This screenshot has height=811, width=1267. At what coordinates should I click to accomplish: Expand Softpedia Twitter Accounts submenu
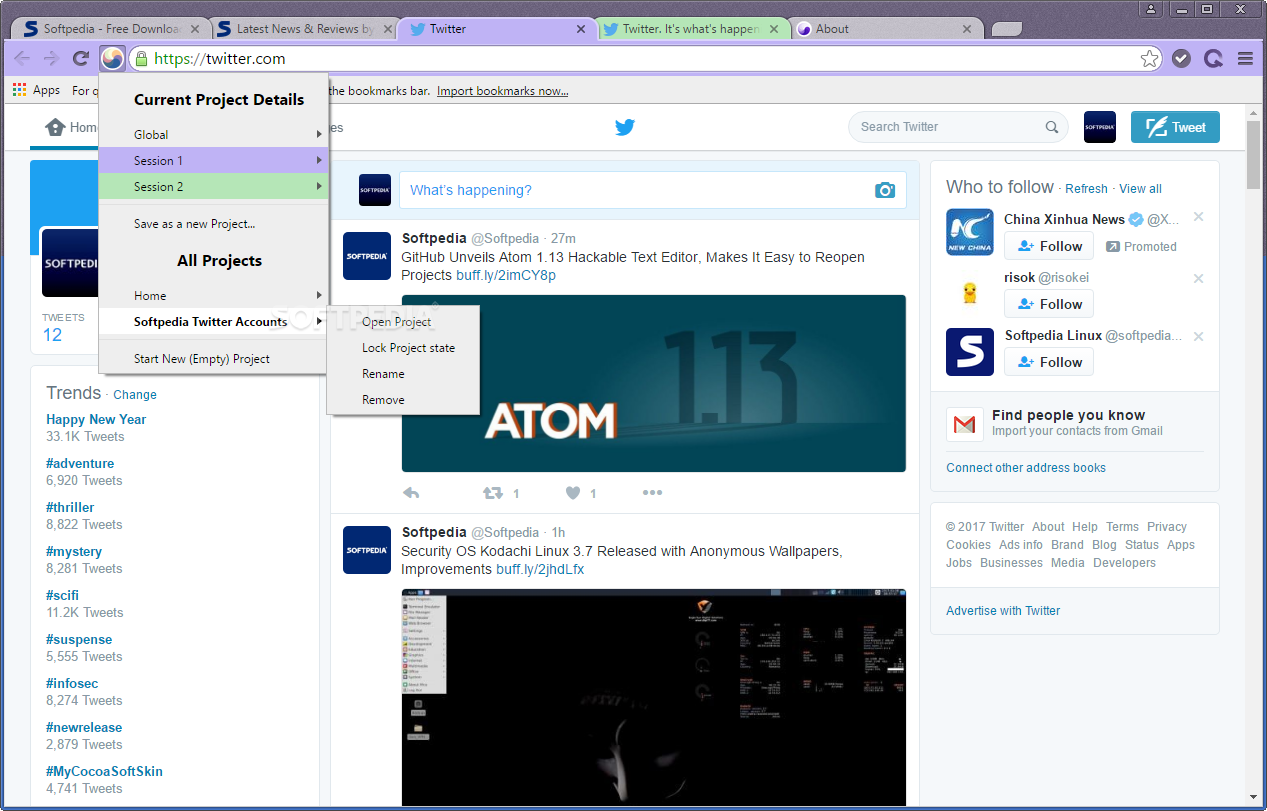(213, 322)
